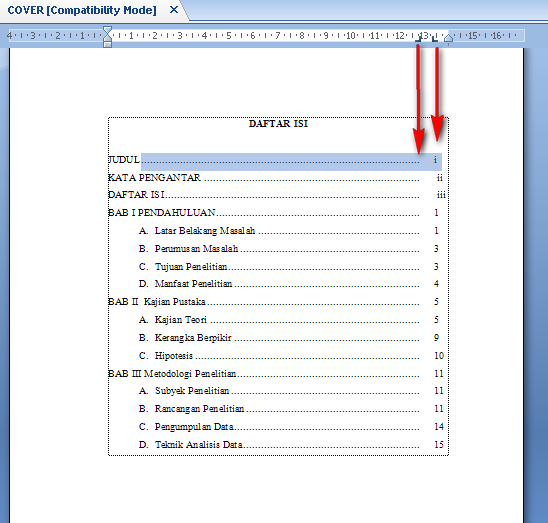Screen dimensions: 548x523
Task: Click the first tab stop marker near 13
Action: [418, 39]
